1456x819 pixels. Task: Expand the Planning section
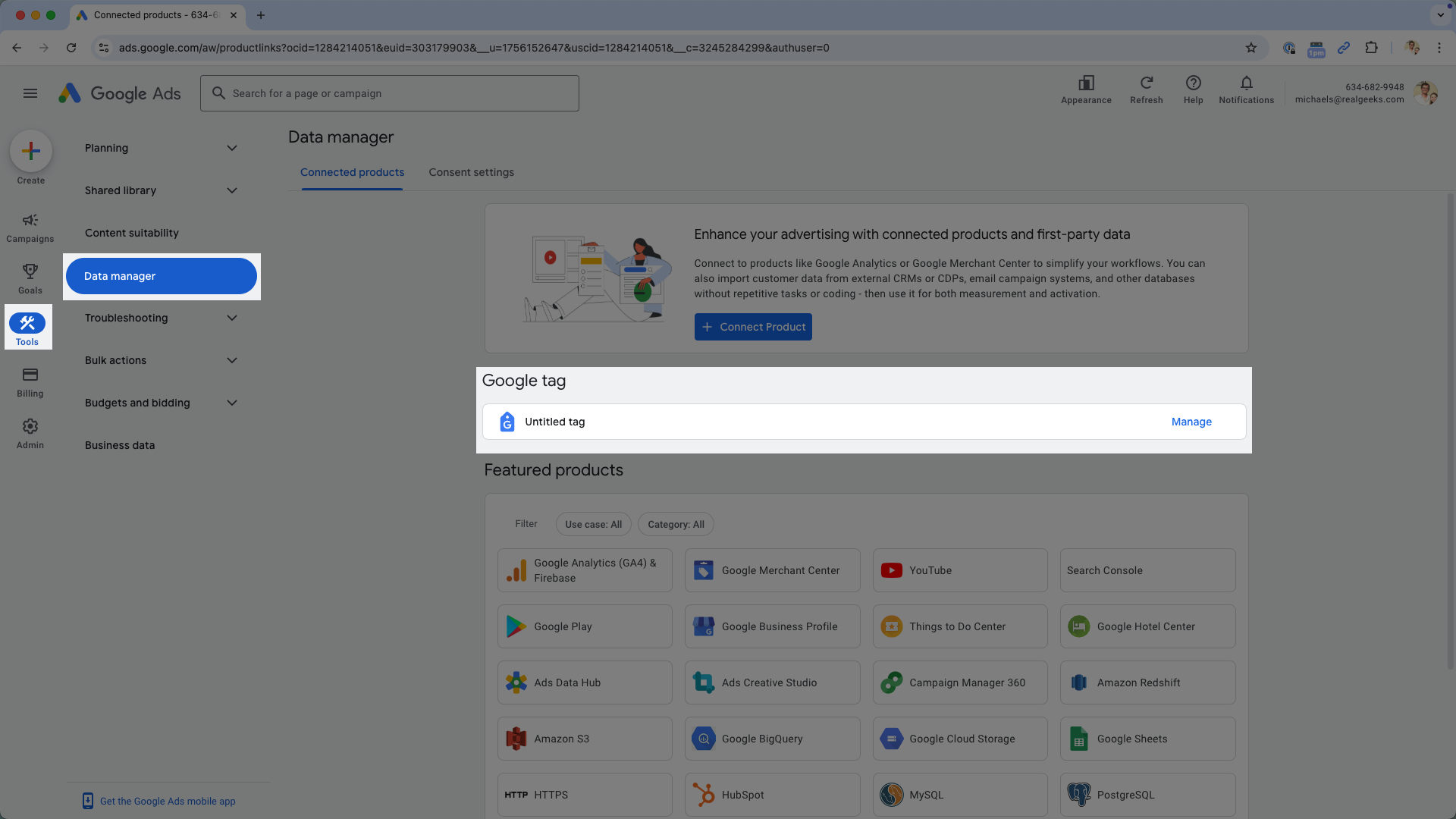162,148
